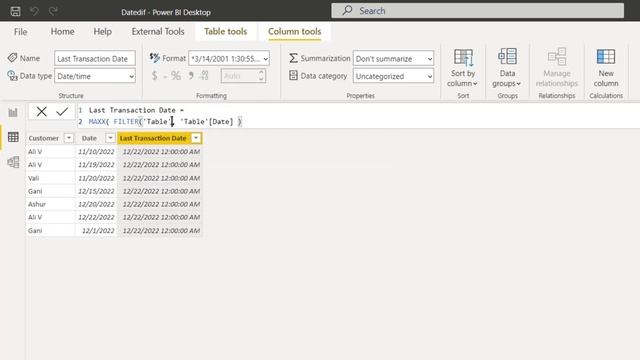Click date cell 12/22/2022 in Date column

point(96,217)
